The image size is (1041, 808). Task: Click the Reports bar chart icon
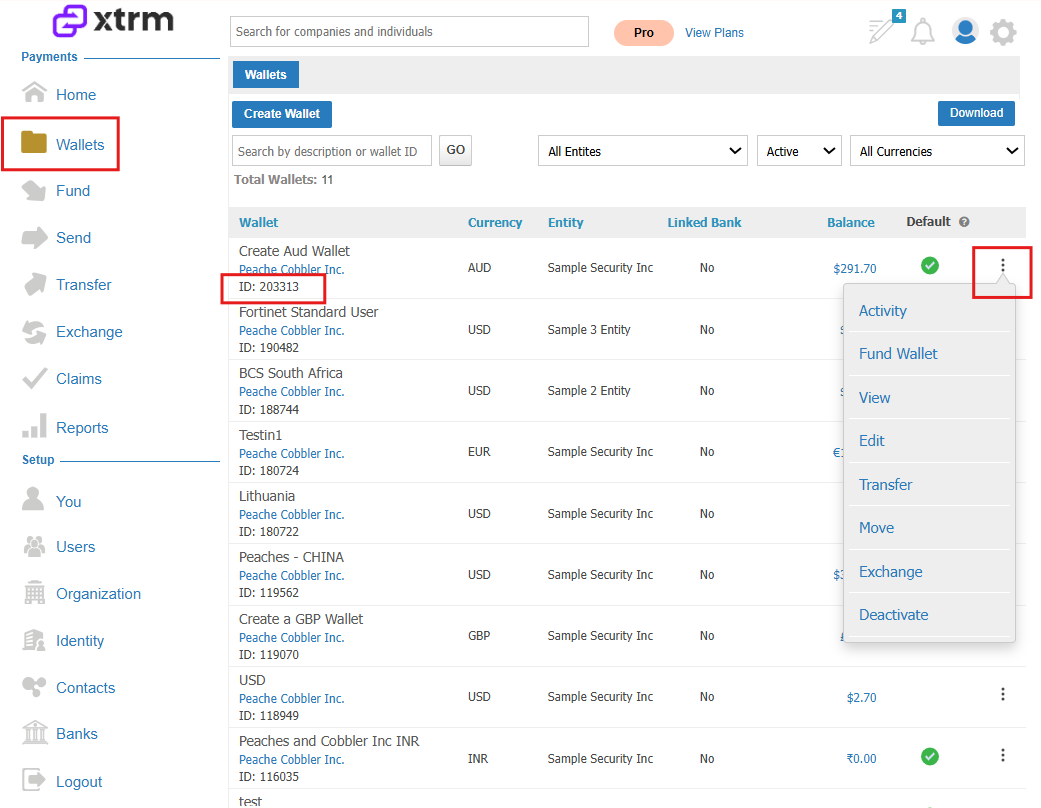(35, 426)
